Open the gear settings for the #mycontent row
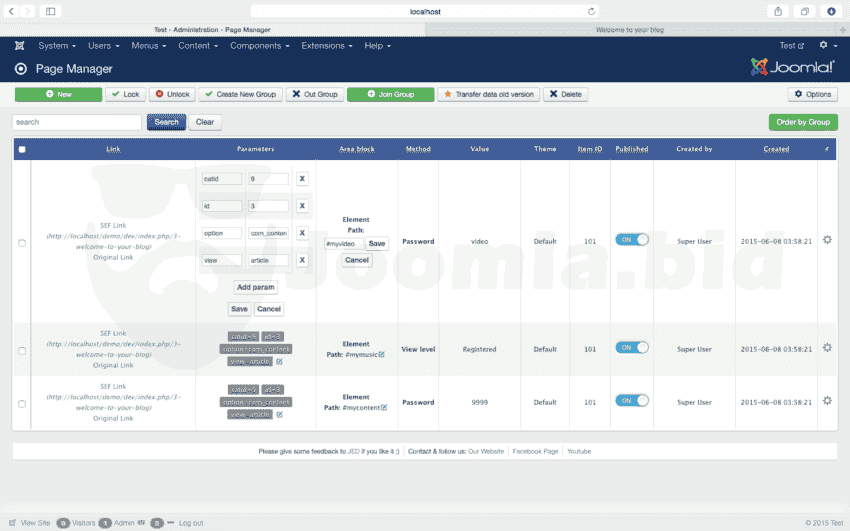Viewport: 850px width, 531px height. coord(827,401)
